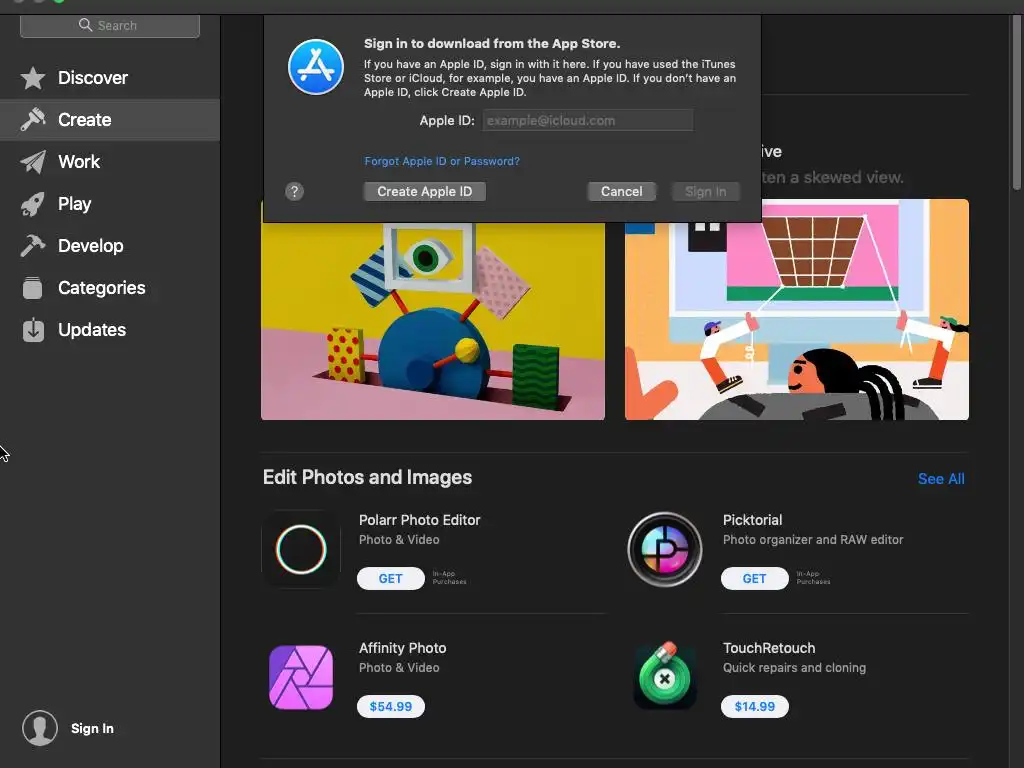Click GET button for Picktorial
The width and height of the screenshot is (1024, 768).
pos(754,579)
